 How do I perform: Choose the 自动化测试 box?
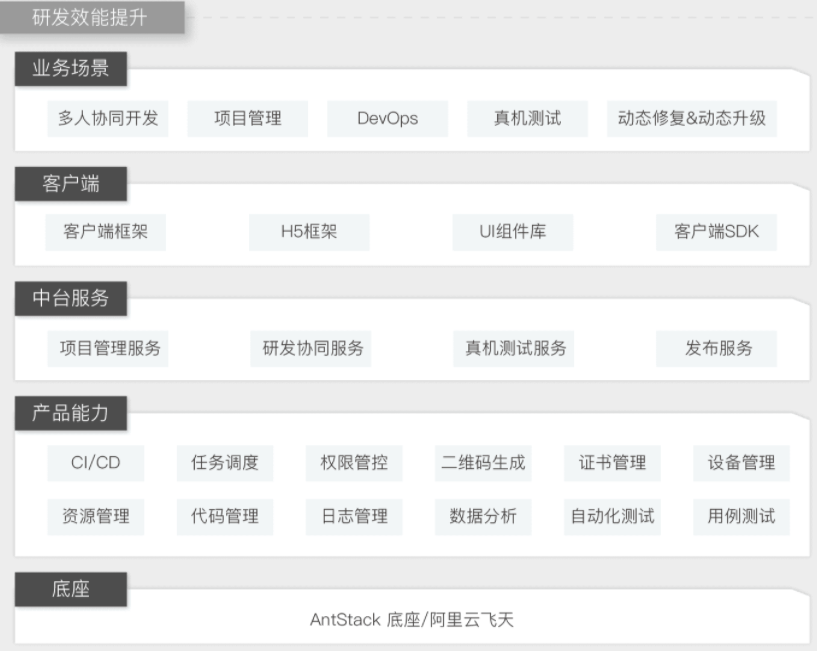click(x=612, y=517)
